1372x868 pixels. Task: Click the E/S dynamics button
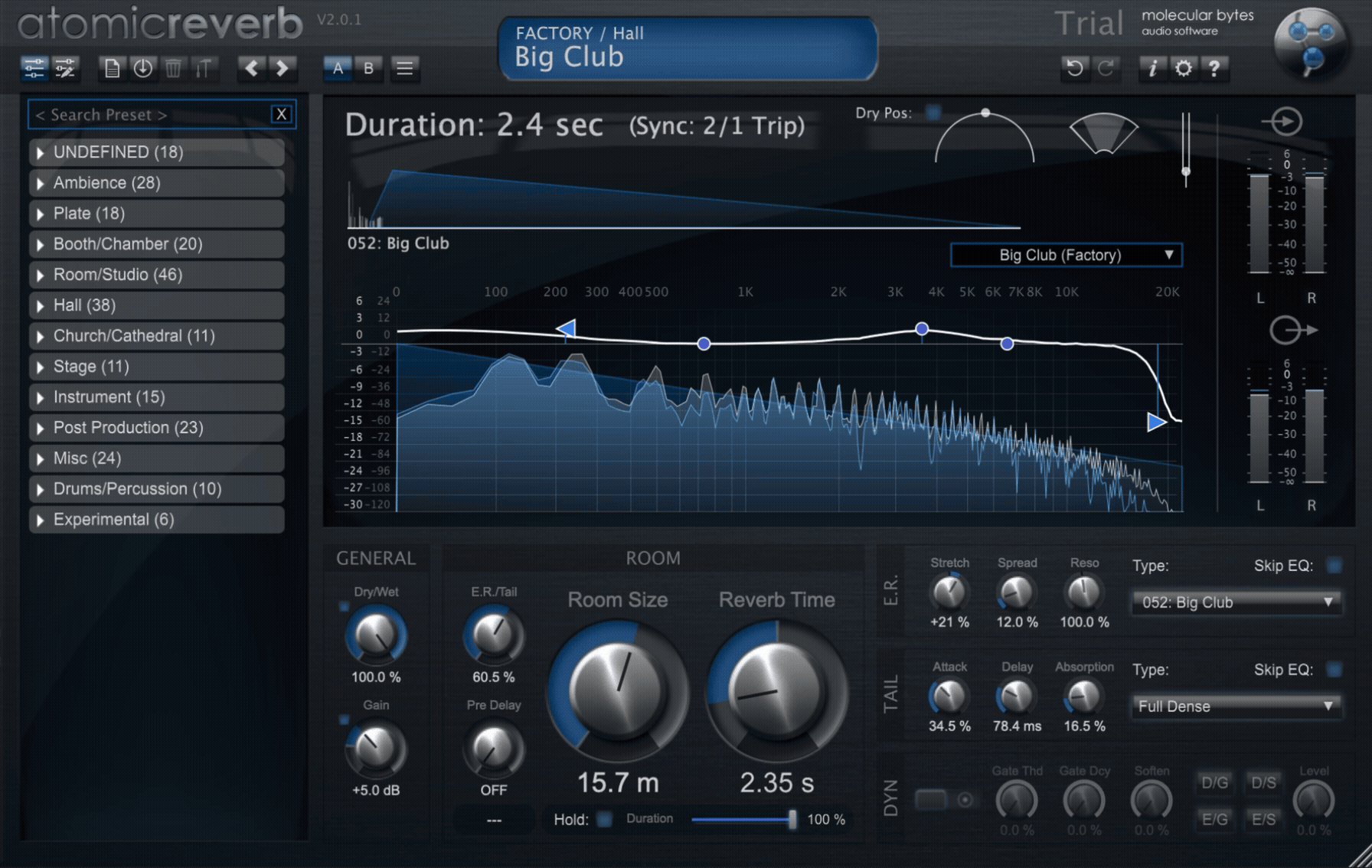1264,820
